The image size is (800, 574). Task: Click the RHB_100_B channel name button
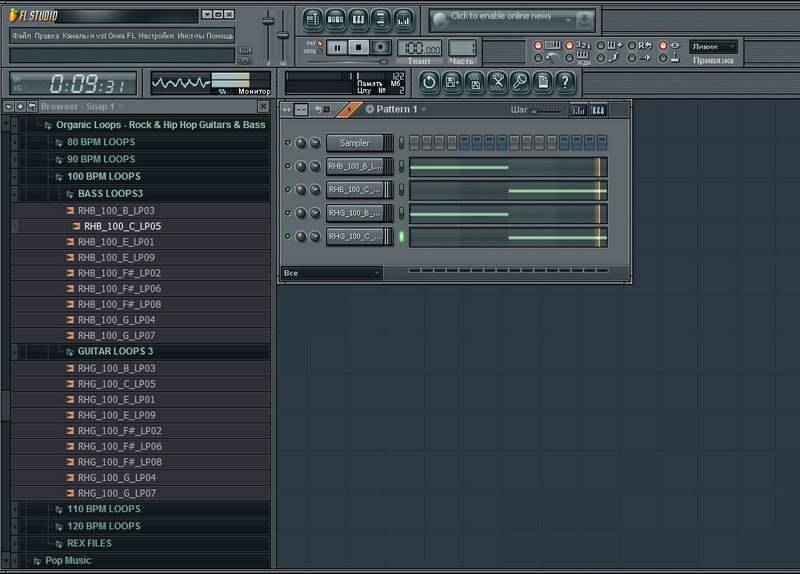click(354, 167)
